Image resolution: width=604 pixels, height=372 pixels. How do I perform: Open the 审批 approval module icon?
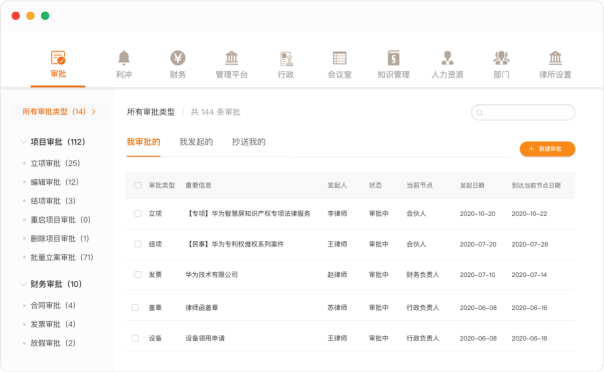pyautogui.click(x=58, y=58)
